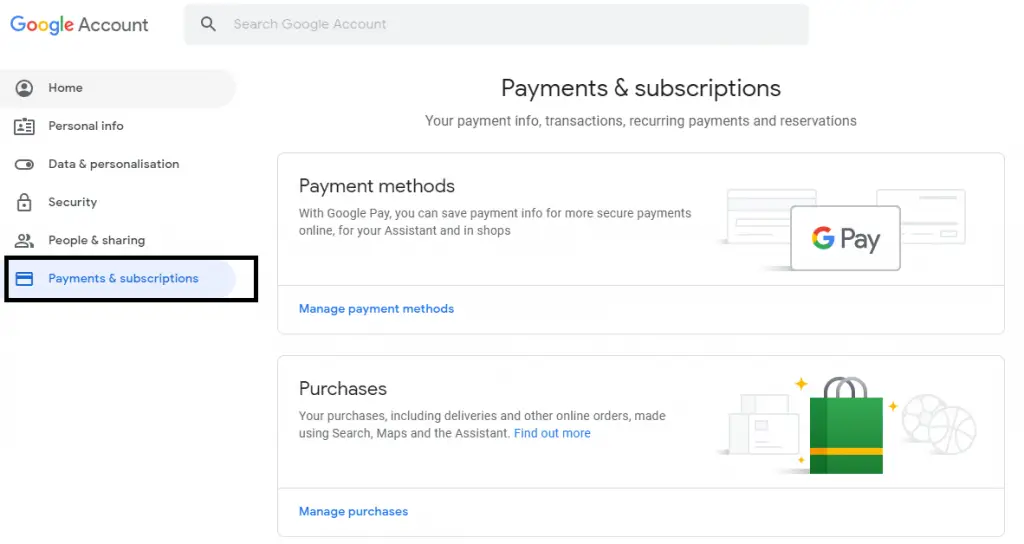The width and height of the screenshot is (1024, 544).
Task: Focus the Search Google Account field
Action: tap(496, 24)
